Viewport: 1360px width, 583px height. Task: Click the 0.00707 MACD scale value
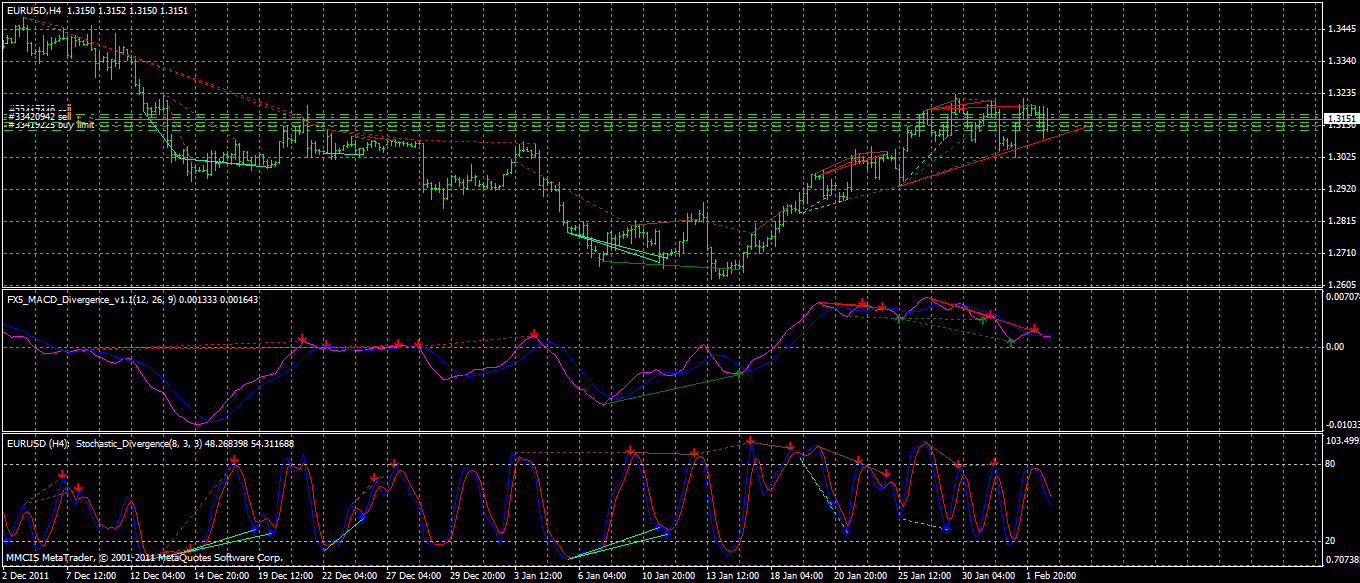[x=1342, y=296]
